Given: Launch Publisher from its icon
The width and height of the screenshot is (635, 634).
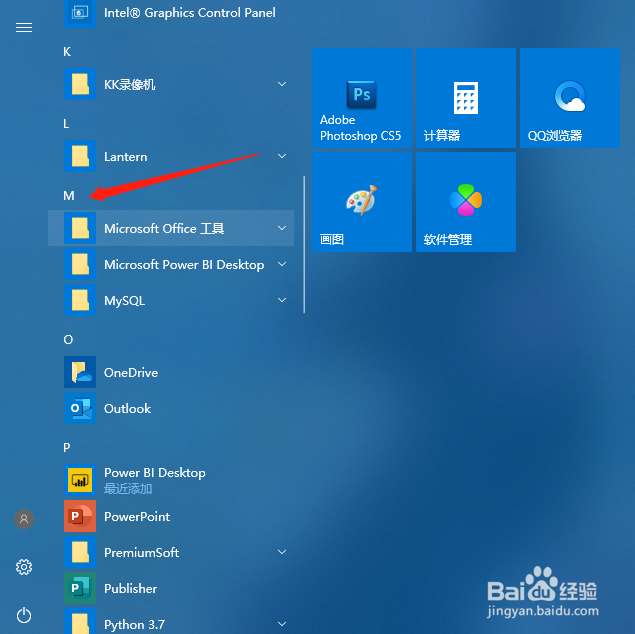Looking at the screenshot, I should (80, 588).
